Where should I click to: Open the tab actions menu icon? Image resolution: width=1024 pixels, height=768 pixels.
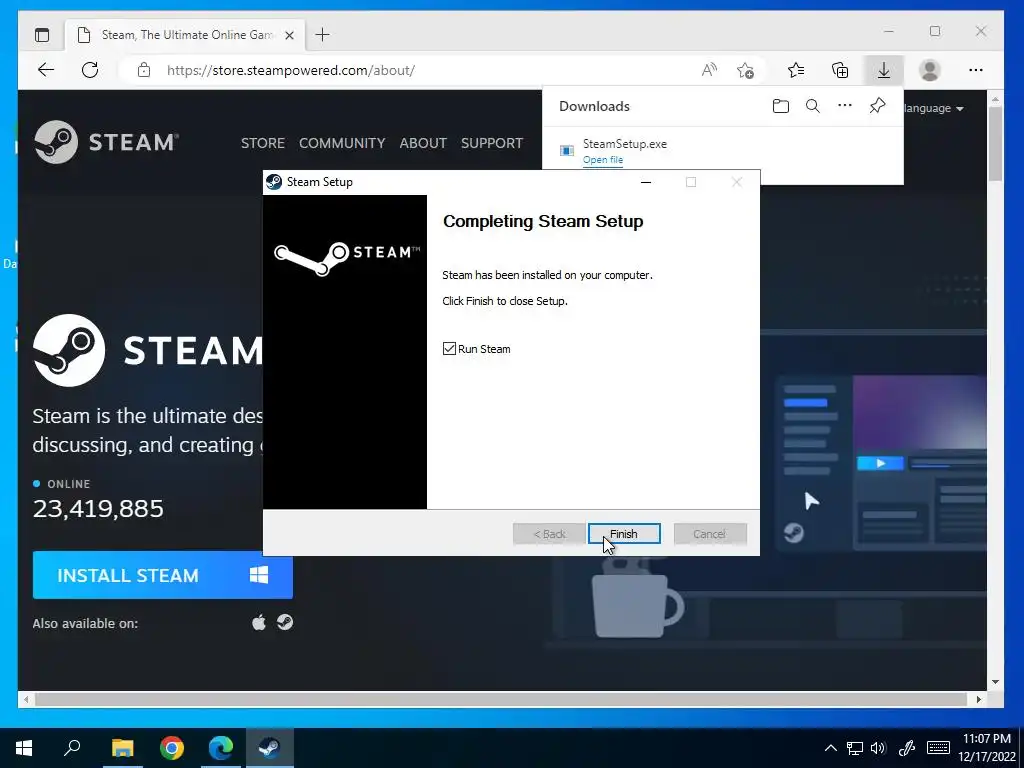click(x=42, y=35)
